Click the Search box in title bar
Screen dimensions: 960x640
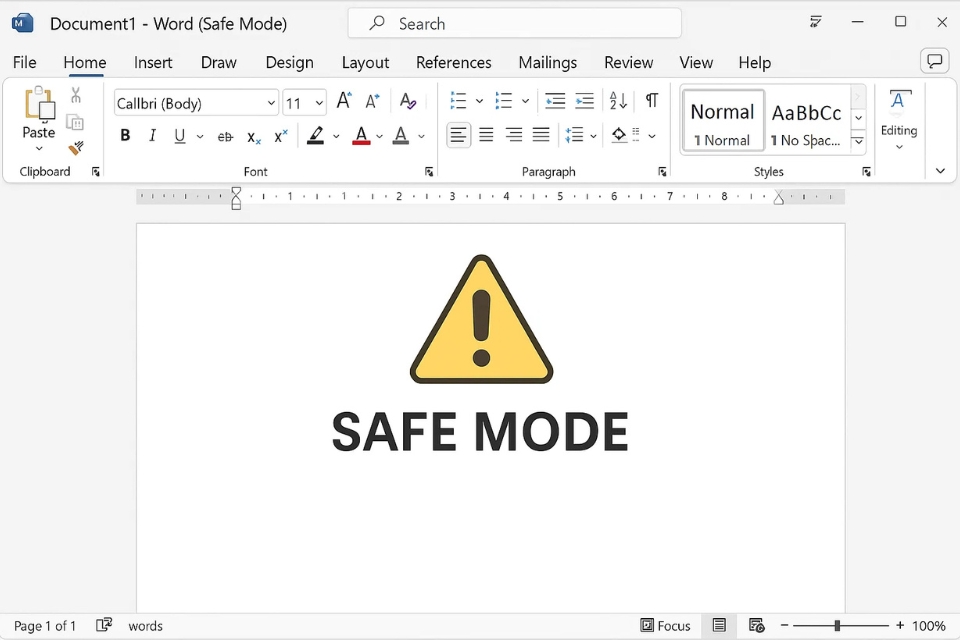514,23
